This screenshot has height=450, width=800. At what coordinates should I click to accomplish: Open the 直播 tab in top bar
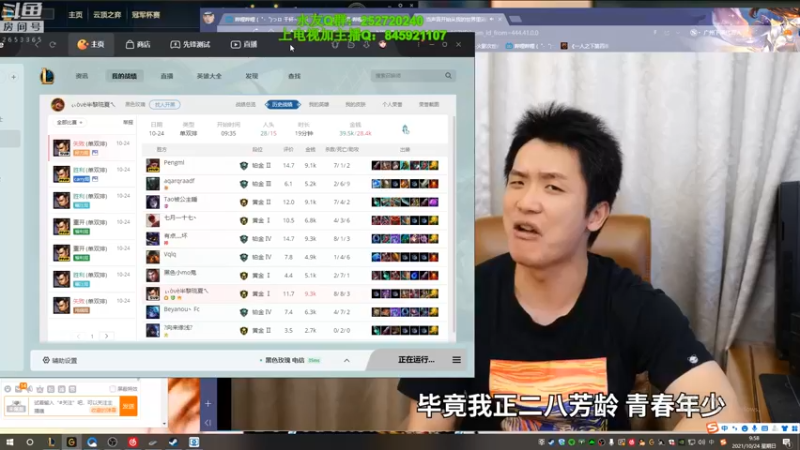pos(244,44)
